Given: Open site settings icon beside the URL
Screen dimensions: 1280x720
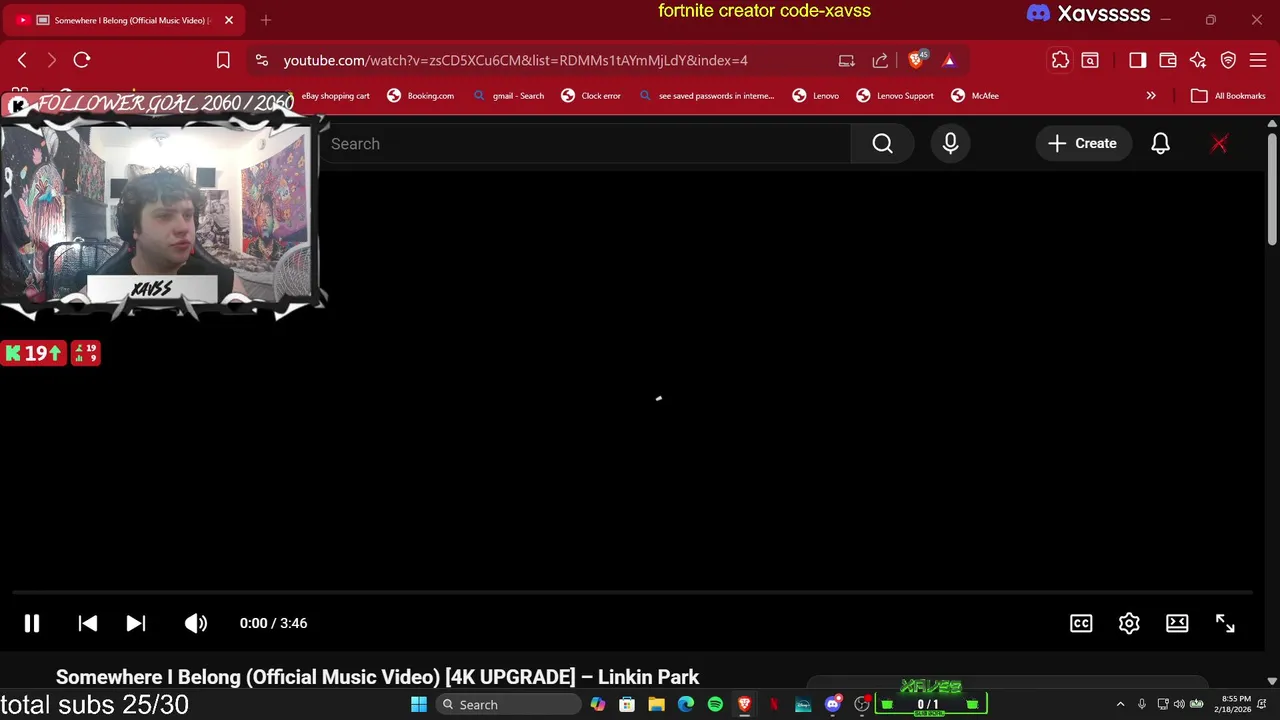Looking at the screenshot, I should (x=262, y=60).
